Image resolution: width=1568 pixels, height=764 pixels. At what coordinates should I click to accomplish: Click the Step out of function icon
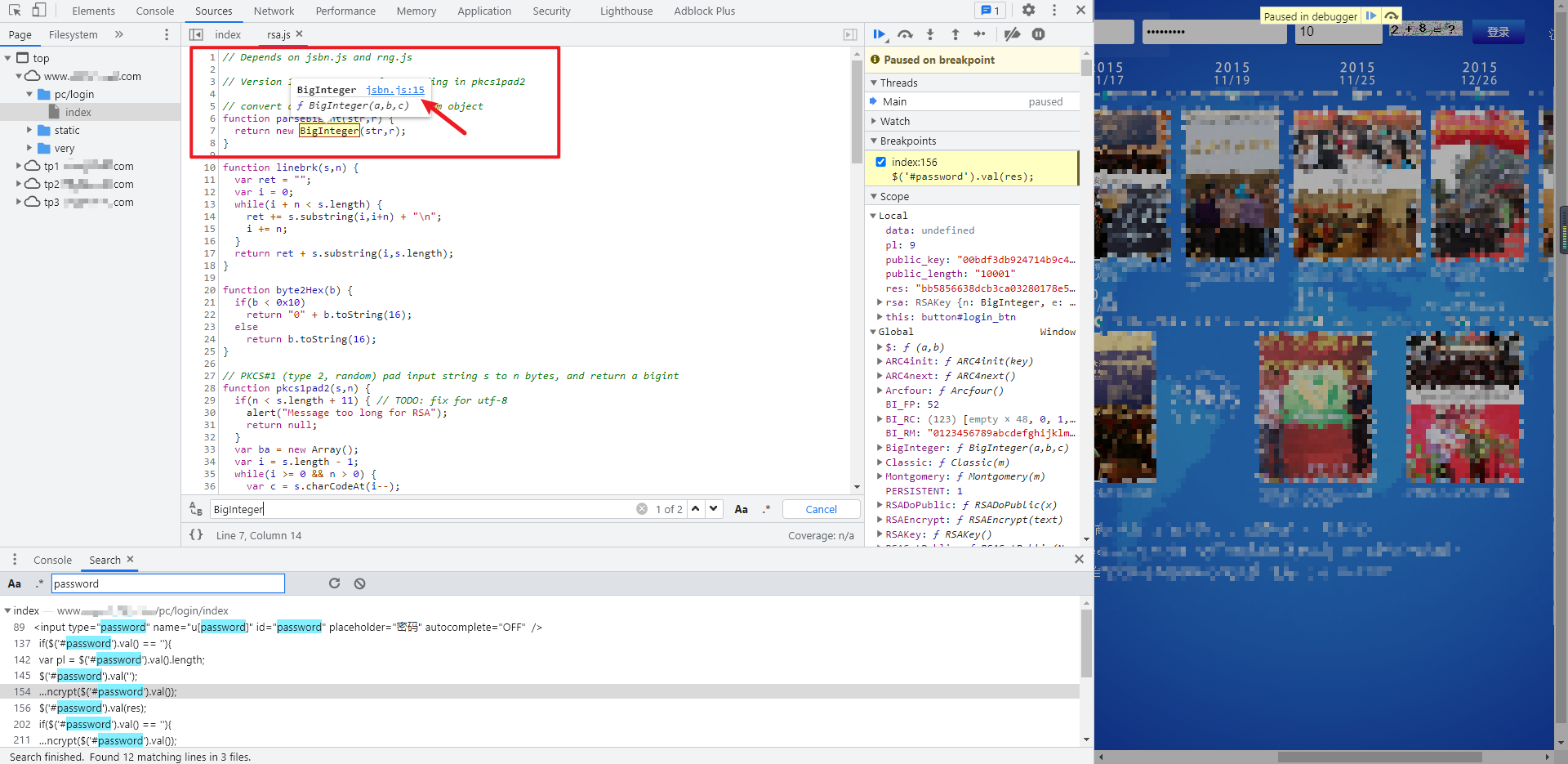click(955, 34)
